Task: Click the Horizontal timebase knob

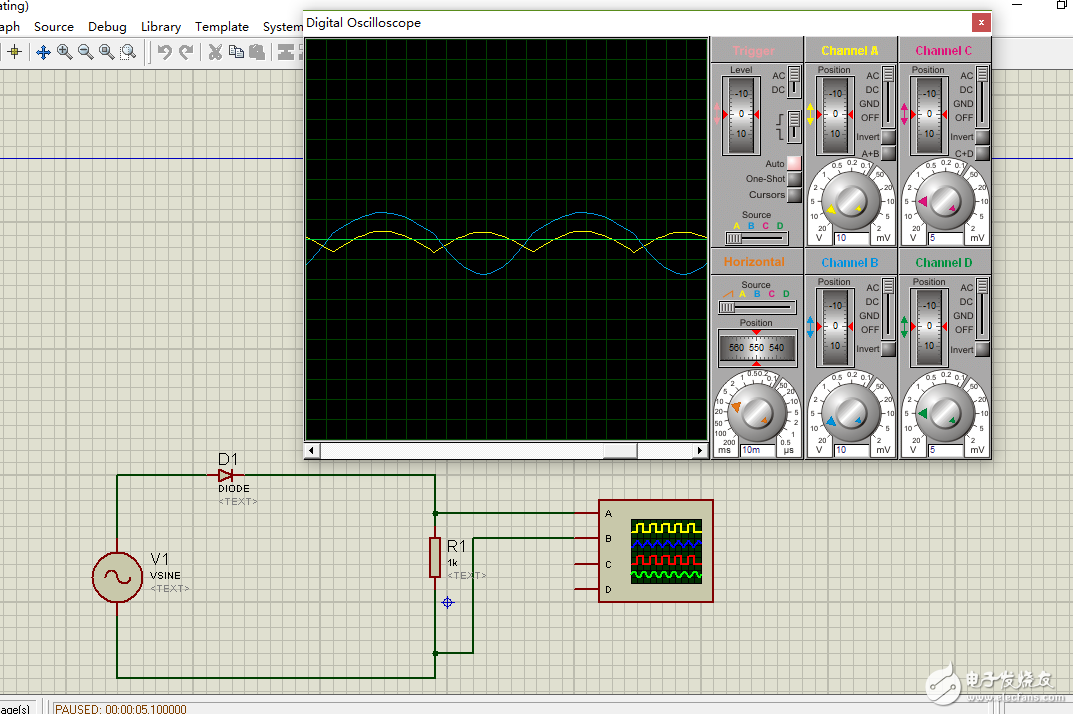Action: click(757, 413)
